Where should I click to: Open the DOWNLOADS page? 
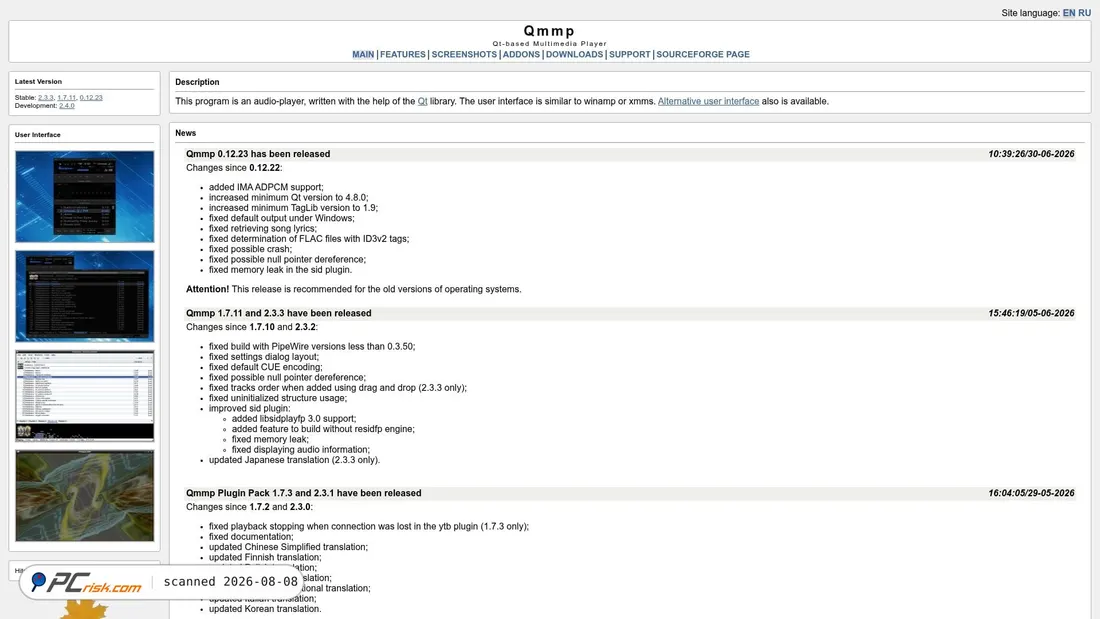point(575,54)
